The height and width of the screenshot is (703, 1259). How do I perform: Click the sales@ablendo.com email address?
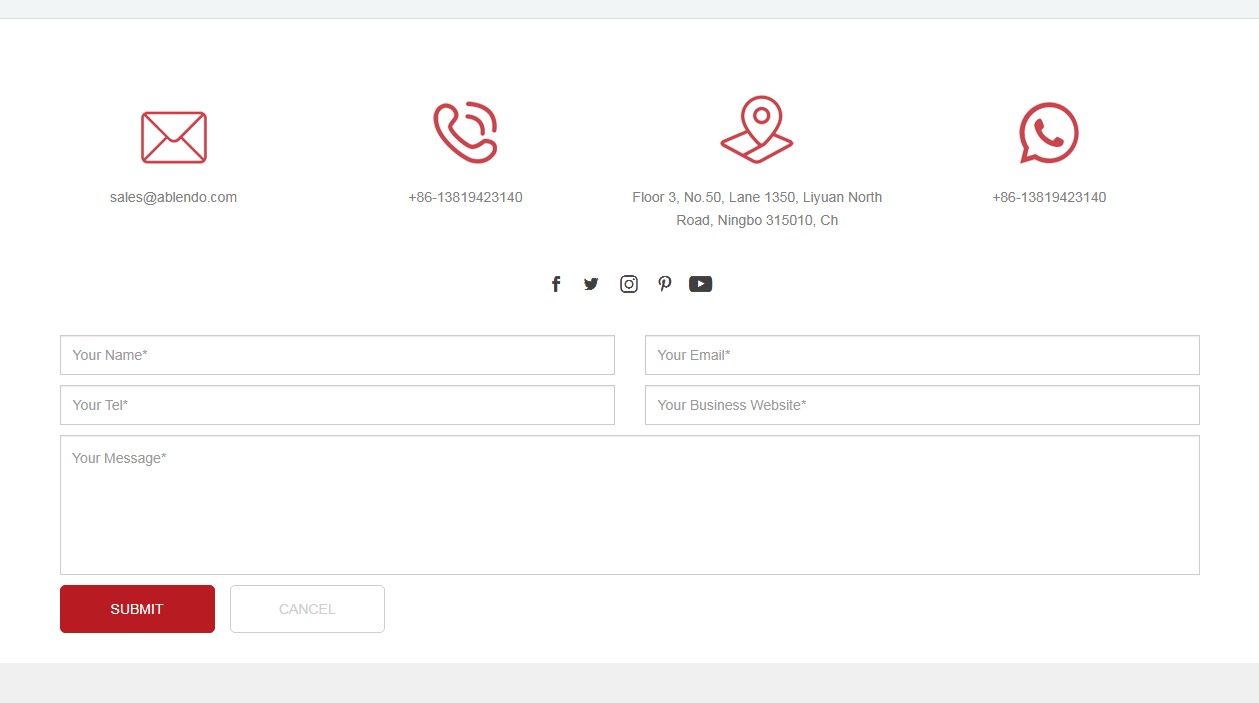click(x=174, y=197)
